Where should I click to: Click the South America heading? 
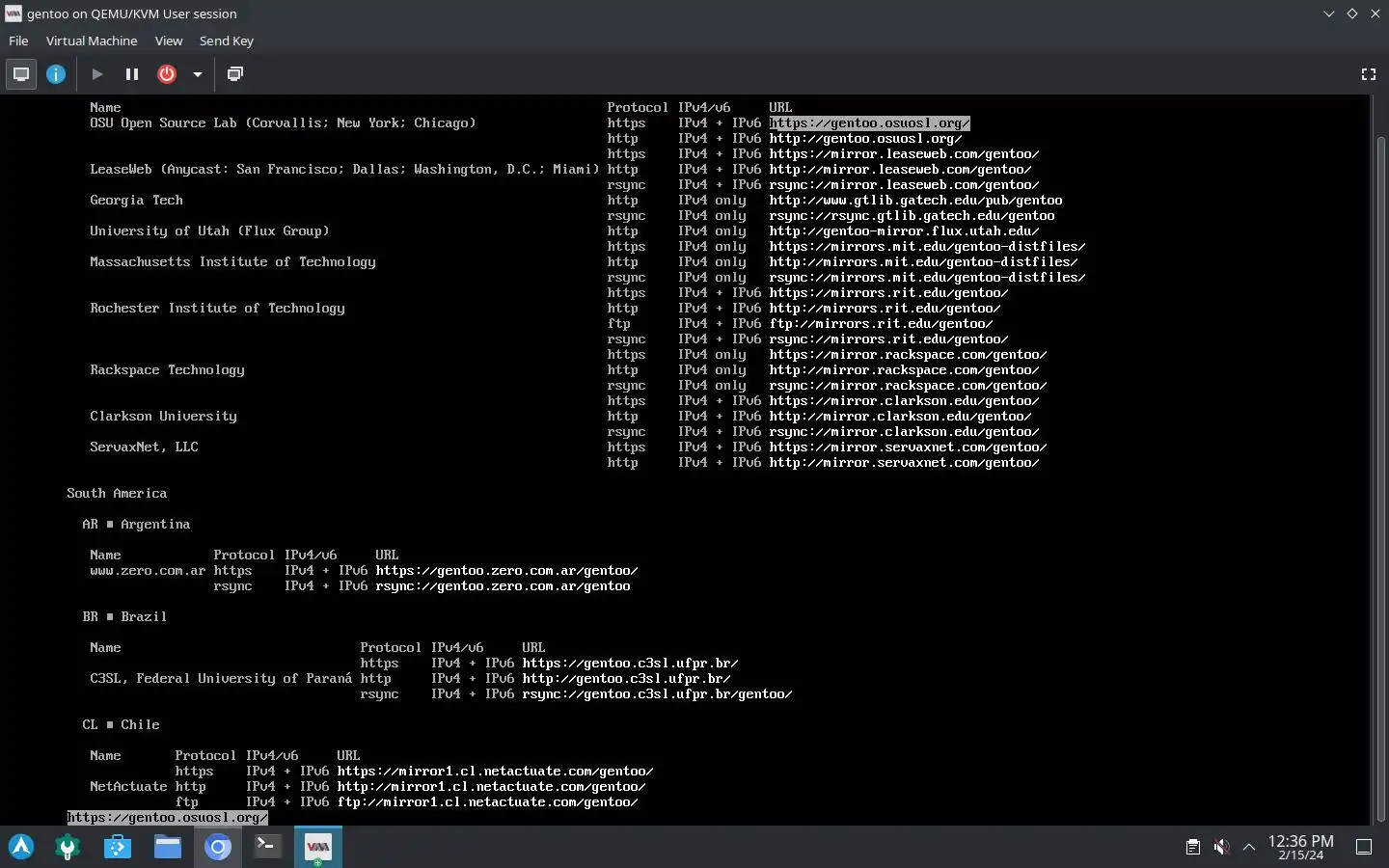[x=117, y=494]
